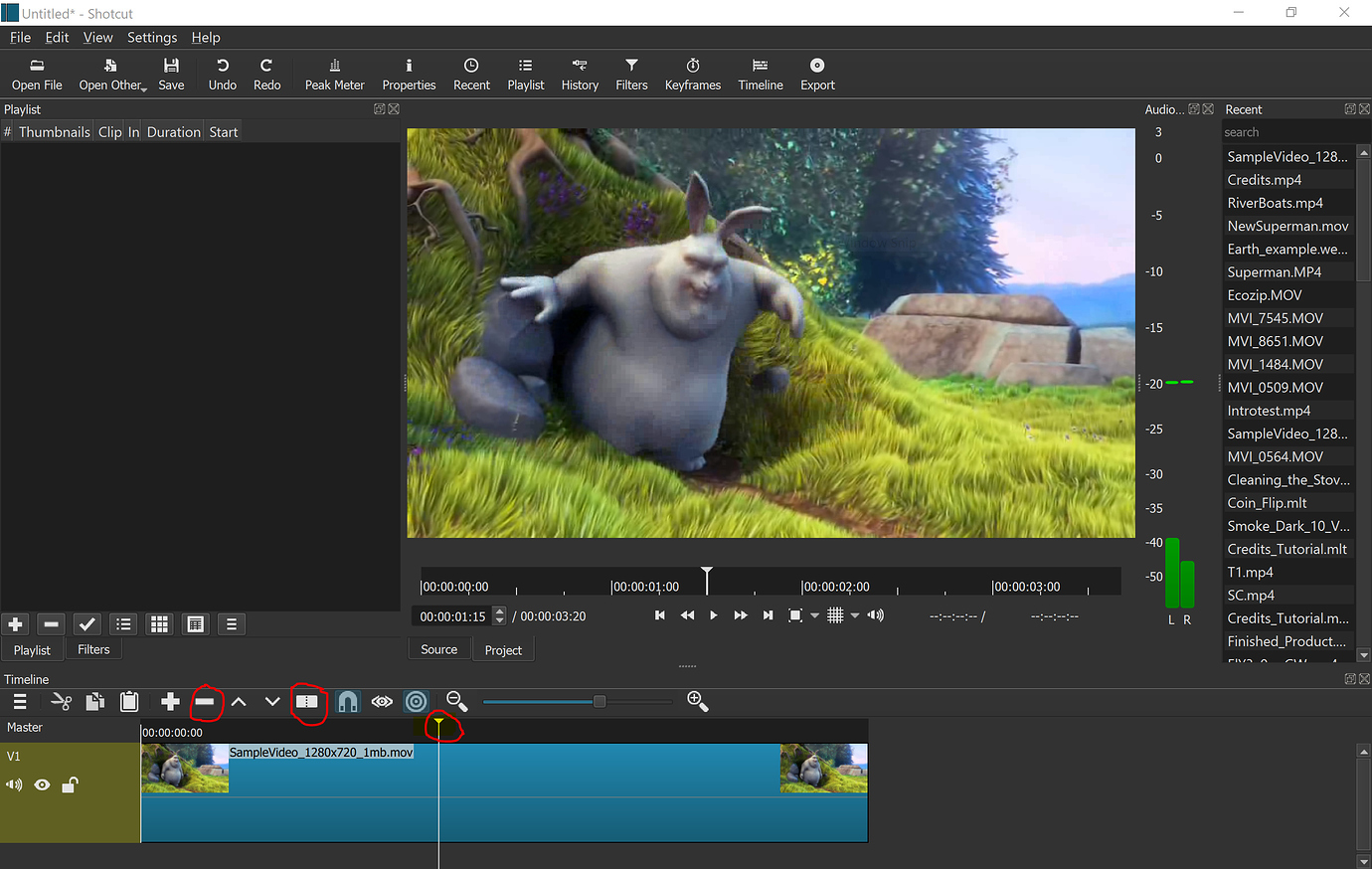Select Credits.mp4 in the Recent panel
1372x869 pixels.
[1263, 179]
